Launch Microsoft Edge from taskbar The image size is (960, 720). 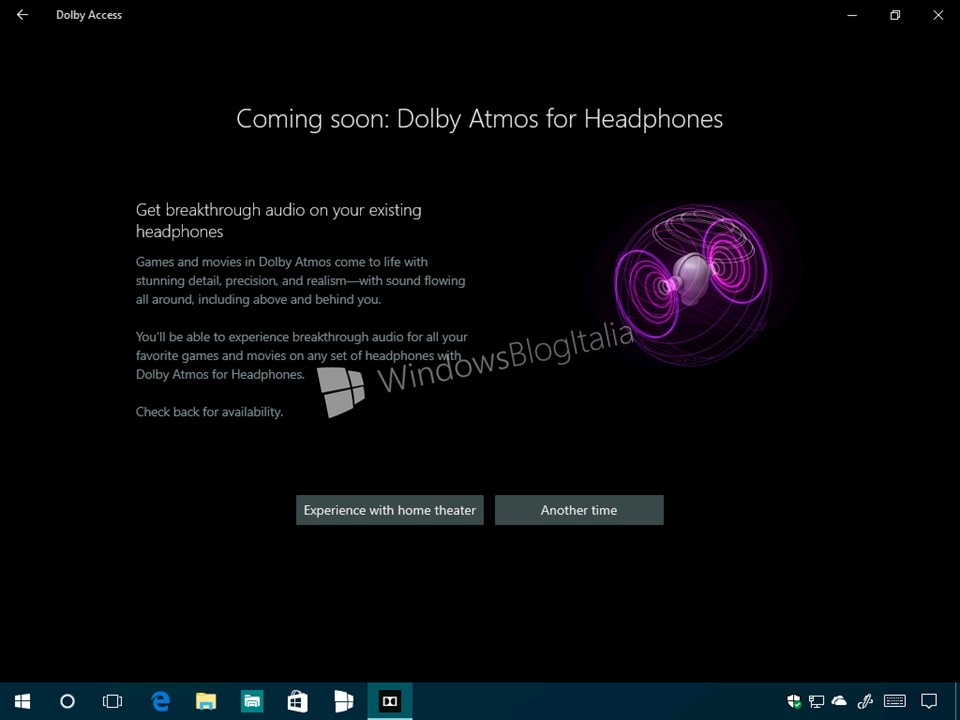(160, 701)
